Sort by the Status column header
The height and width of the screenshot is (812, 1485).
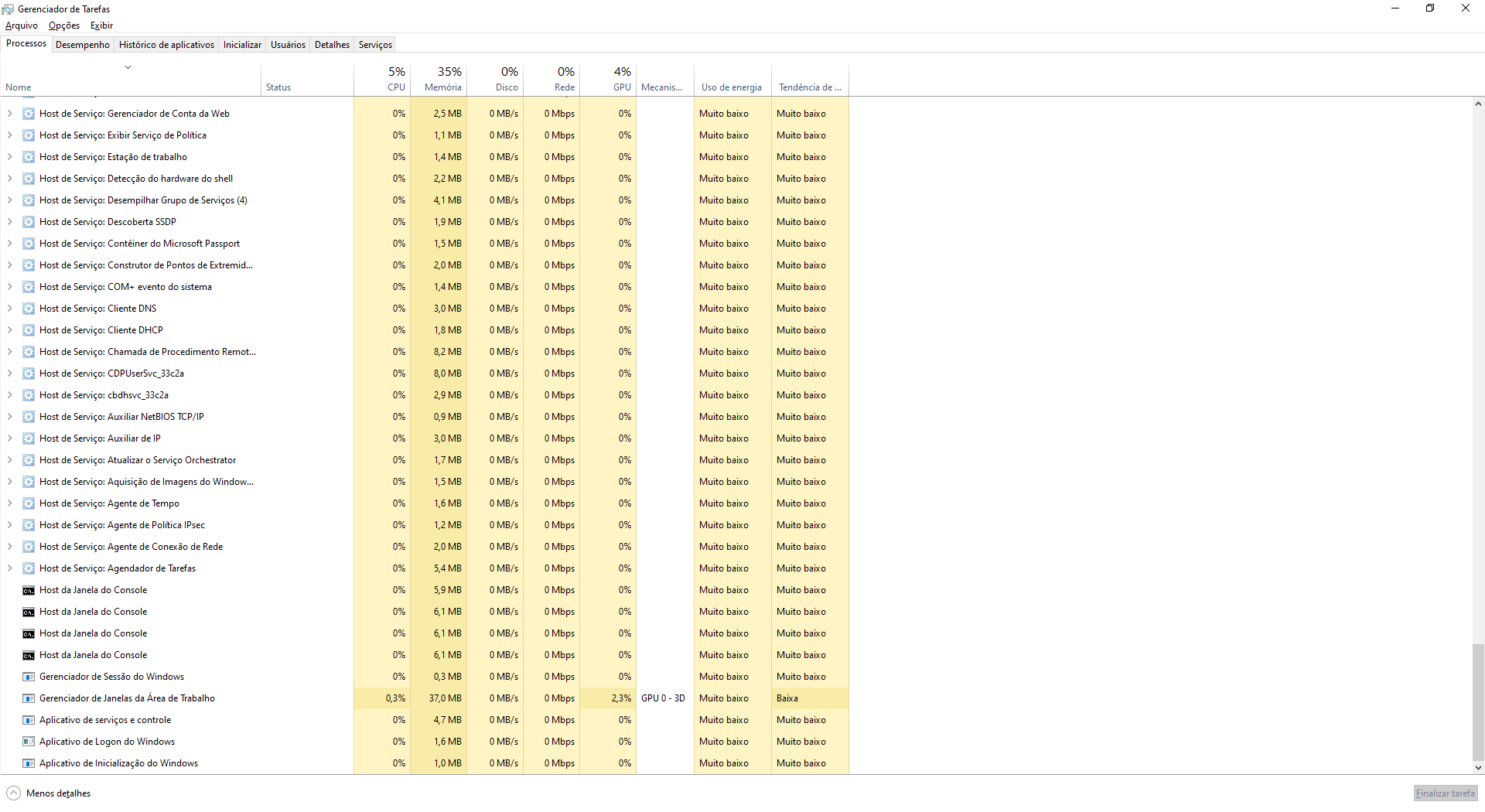pyautogui.click(x=307, y=80)
